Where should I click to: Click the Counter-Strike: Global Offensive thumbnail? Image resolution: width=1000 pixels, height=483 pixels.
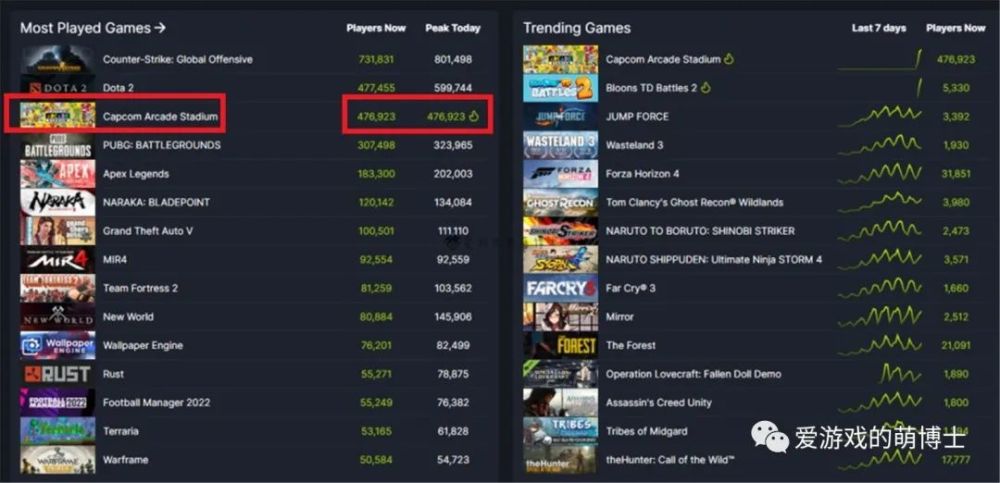point(57,59)
